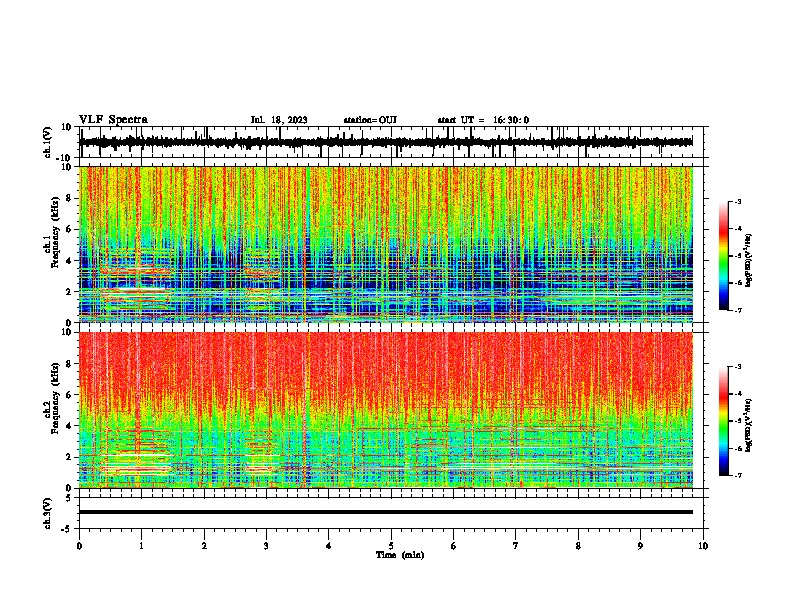Click the time axis tick label "6"
The image size is (792, 612).
[454, 546]
